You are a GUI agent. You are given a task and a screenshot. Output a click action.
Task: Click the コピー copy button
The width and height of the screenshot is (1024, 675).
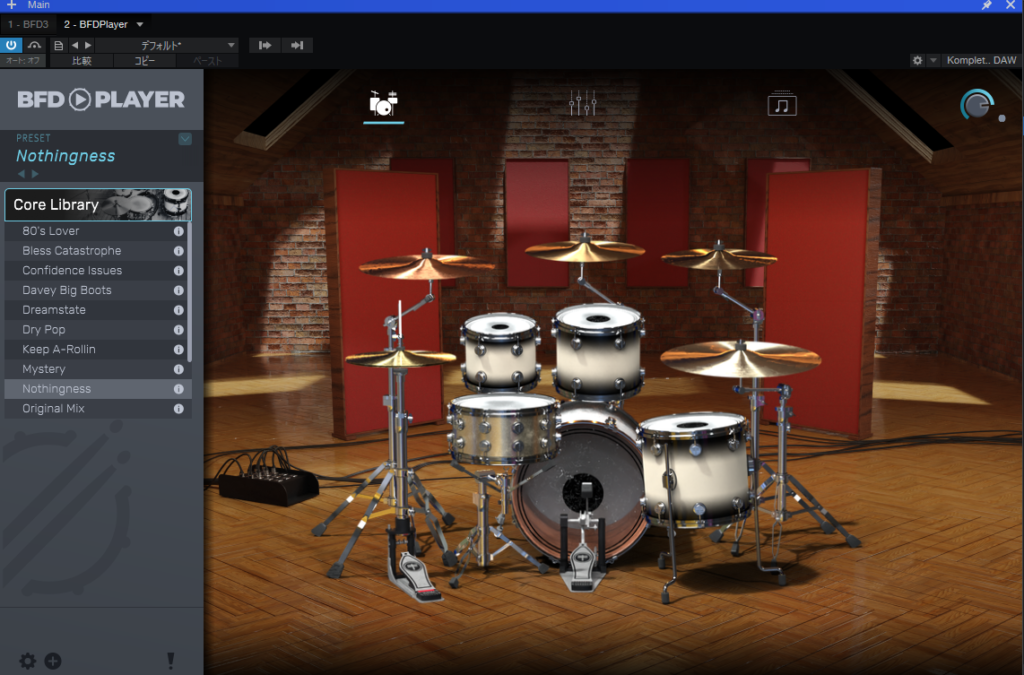pyautogui.click(x=145, y=61)
